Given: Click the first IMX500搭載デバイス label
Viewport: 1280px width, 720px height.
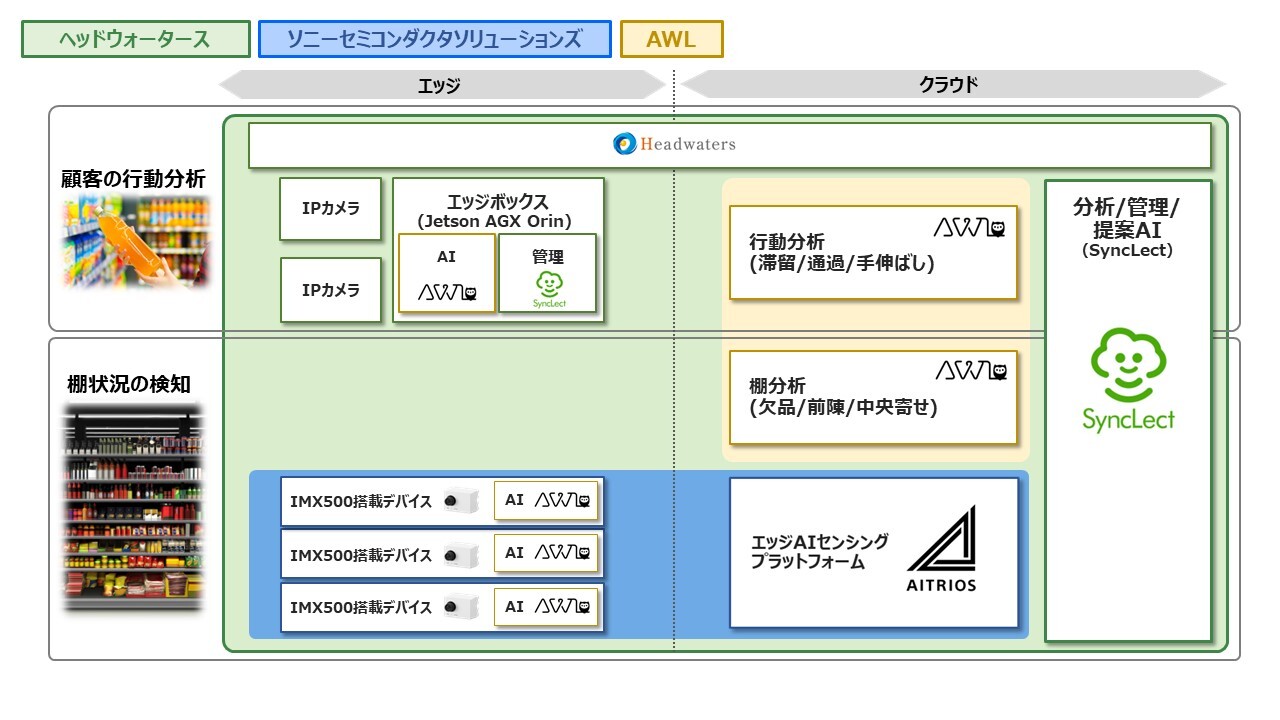Looking at the screenshot, I should [x=360, y=501].
